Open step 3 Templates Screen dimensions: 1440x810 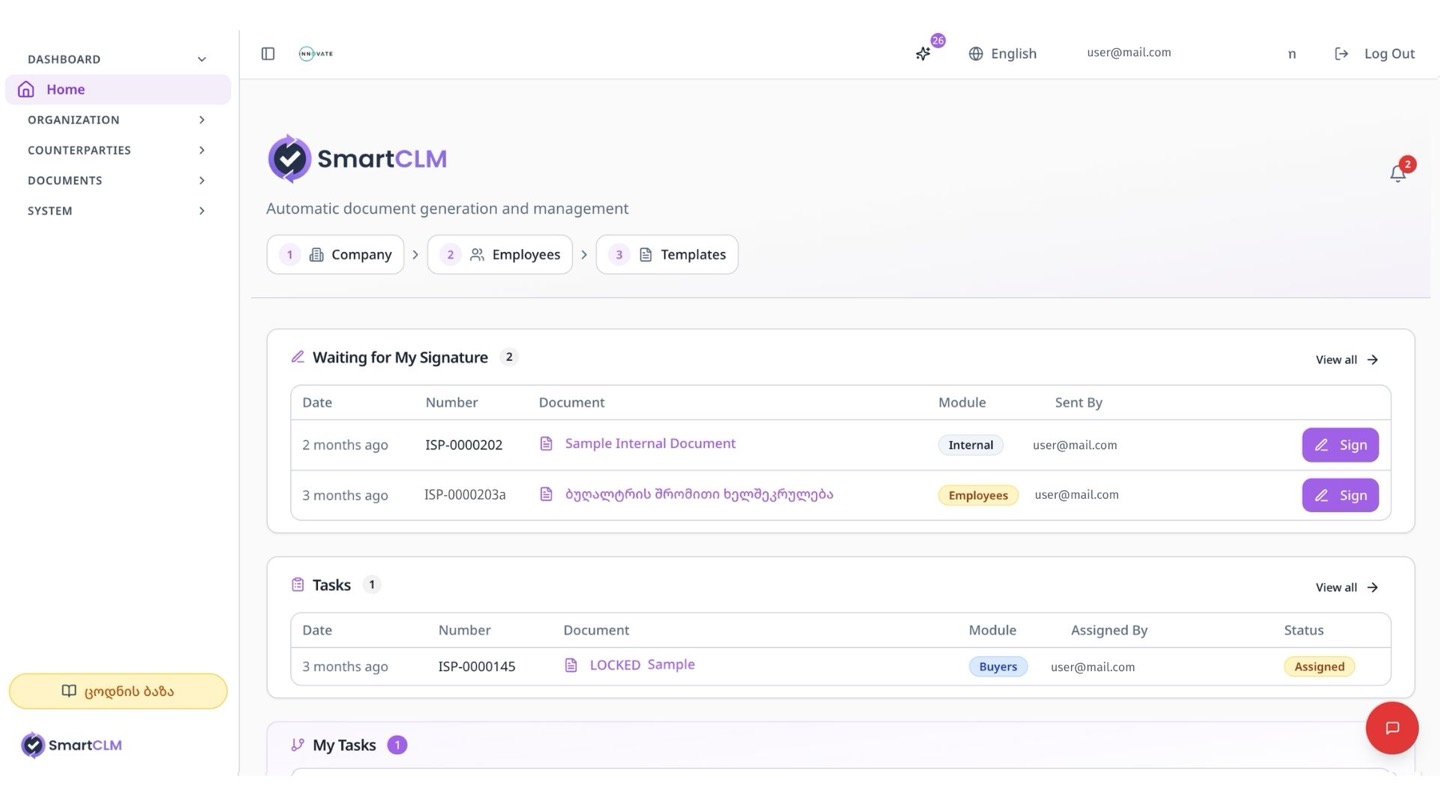(x=667, y=255)
